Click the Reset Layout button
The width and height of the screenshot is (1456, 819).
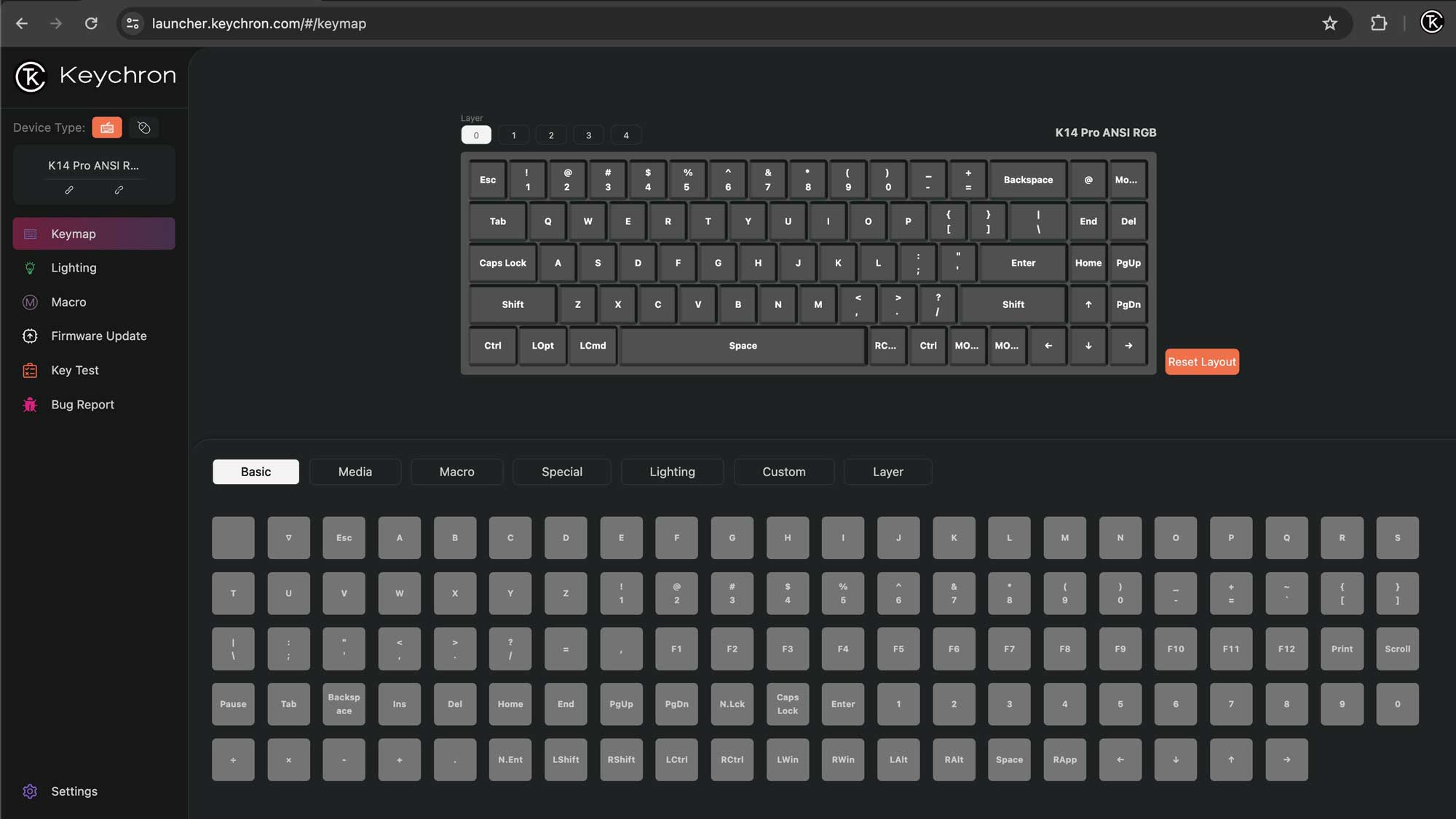tap(1201, 362)
